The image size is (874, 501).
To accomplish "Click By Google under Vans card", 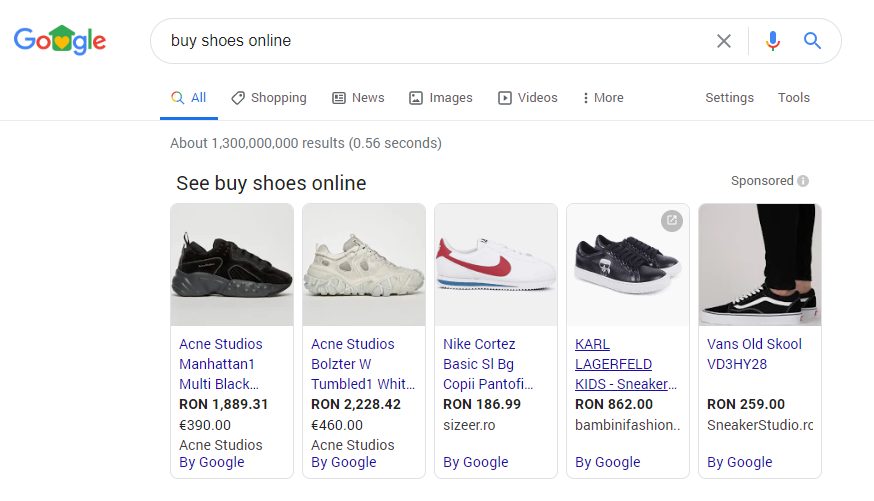I will click(740, 463).
